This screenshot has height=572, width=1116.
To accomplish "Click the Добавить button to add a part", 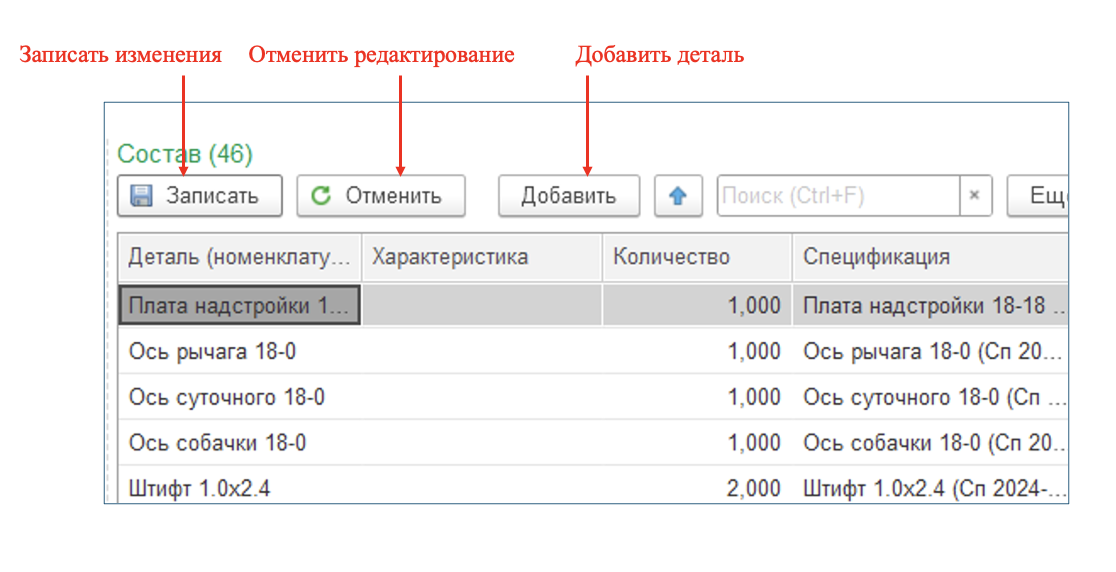I will coord(568,196).
